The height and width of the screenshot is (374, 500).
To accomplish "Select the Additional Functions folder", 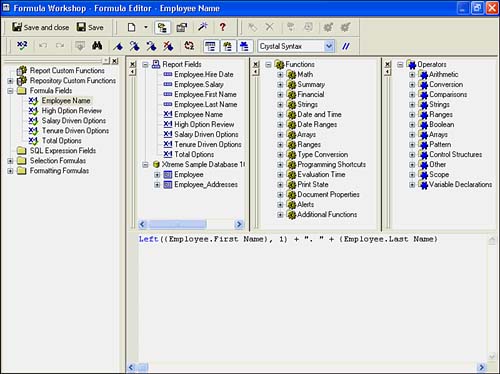I will tap(327, 214).
